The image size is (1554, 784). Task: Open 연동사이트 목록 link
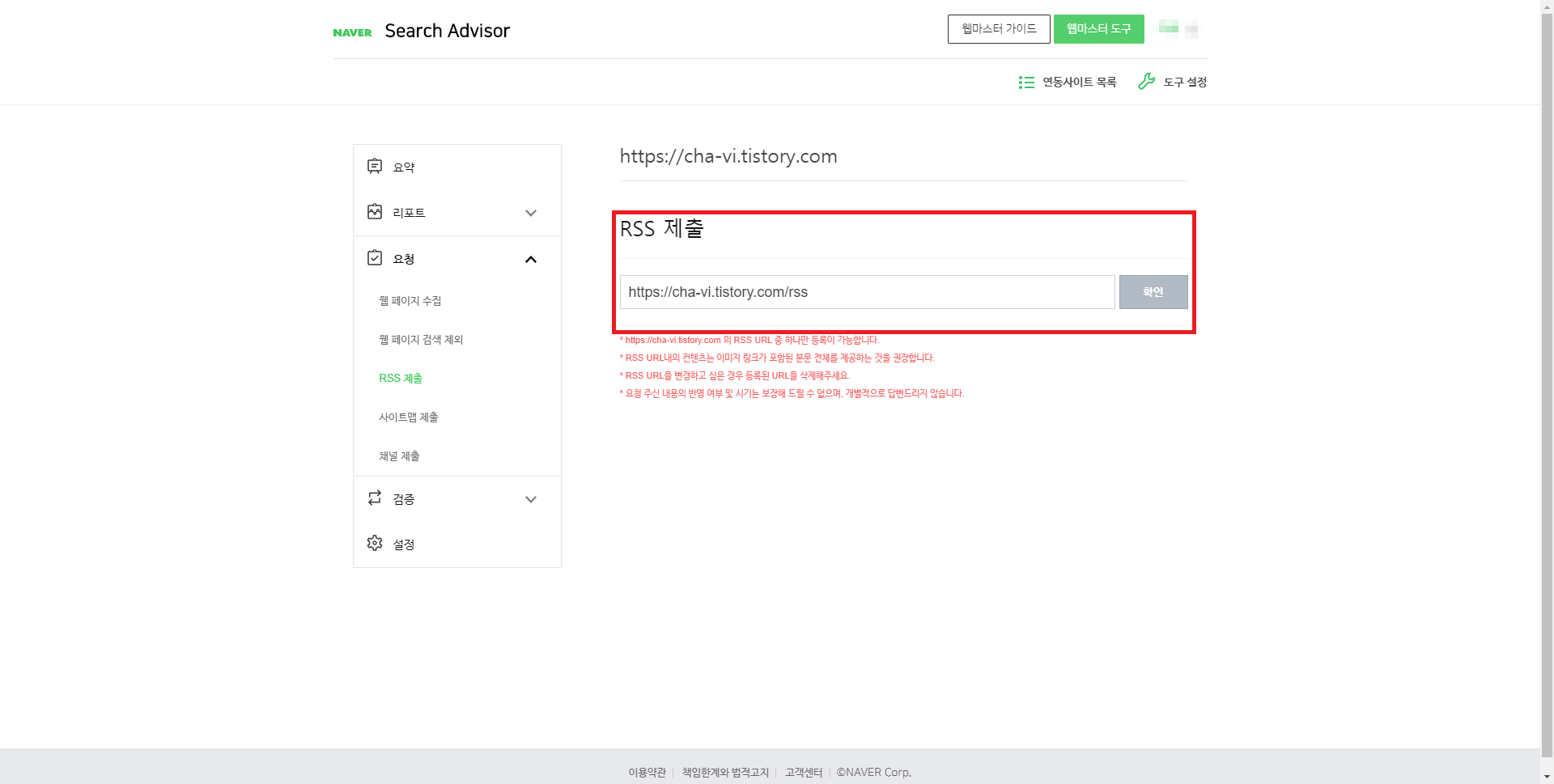tap(1079, 83)
